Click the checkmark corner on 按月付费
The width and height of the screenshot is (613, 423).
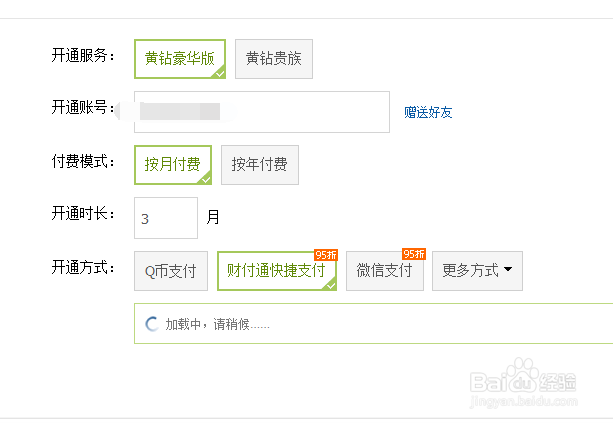[x=205, y=179]
